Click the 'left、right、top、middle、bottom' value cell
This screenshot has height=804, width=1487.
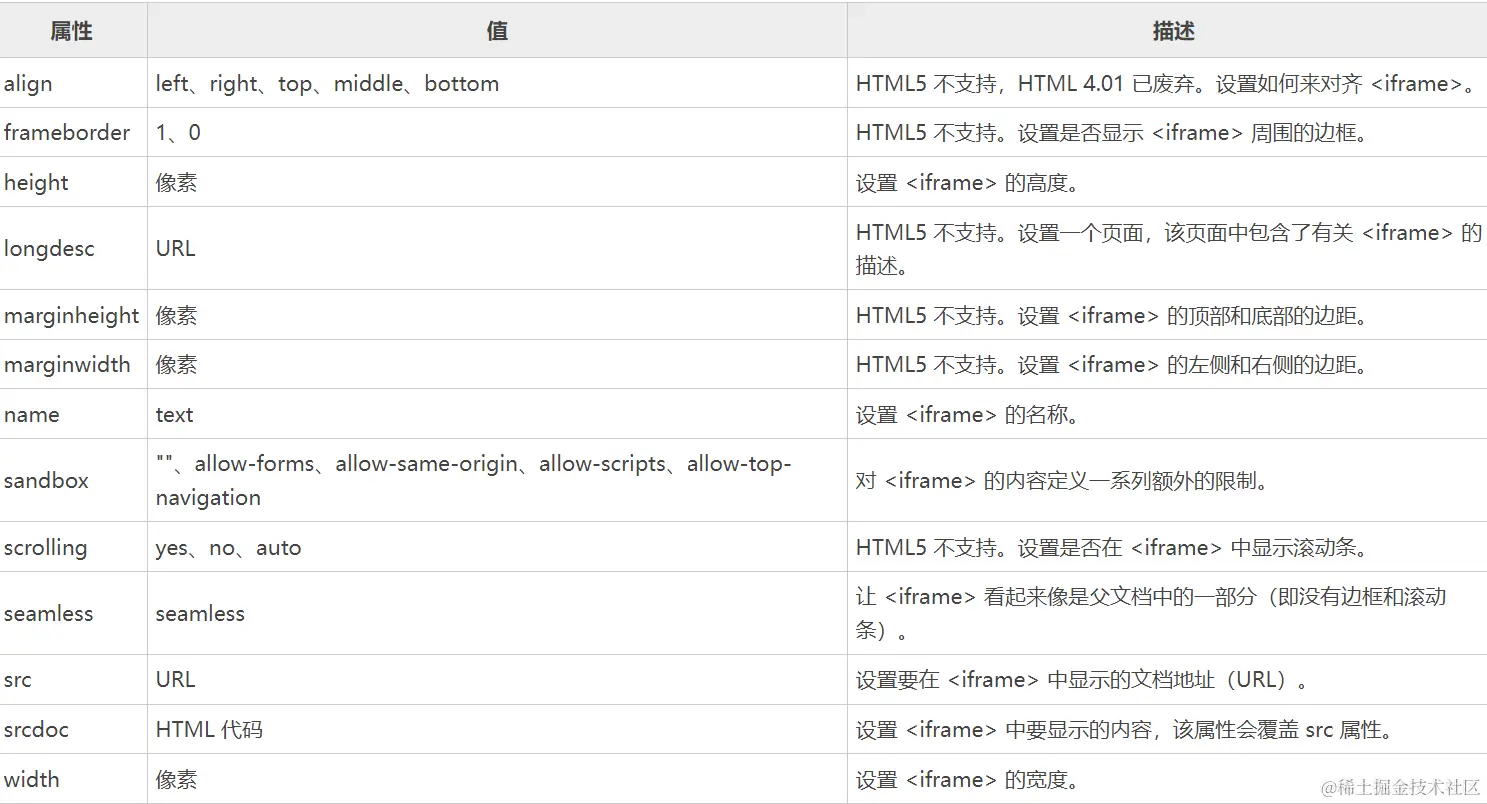[327, 84]
